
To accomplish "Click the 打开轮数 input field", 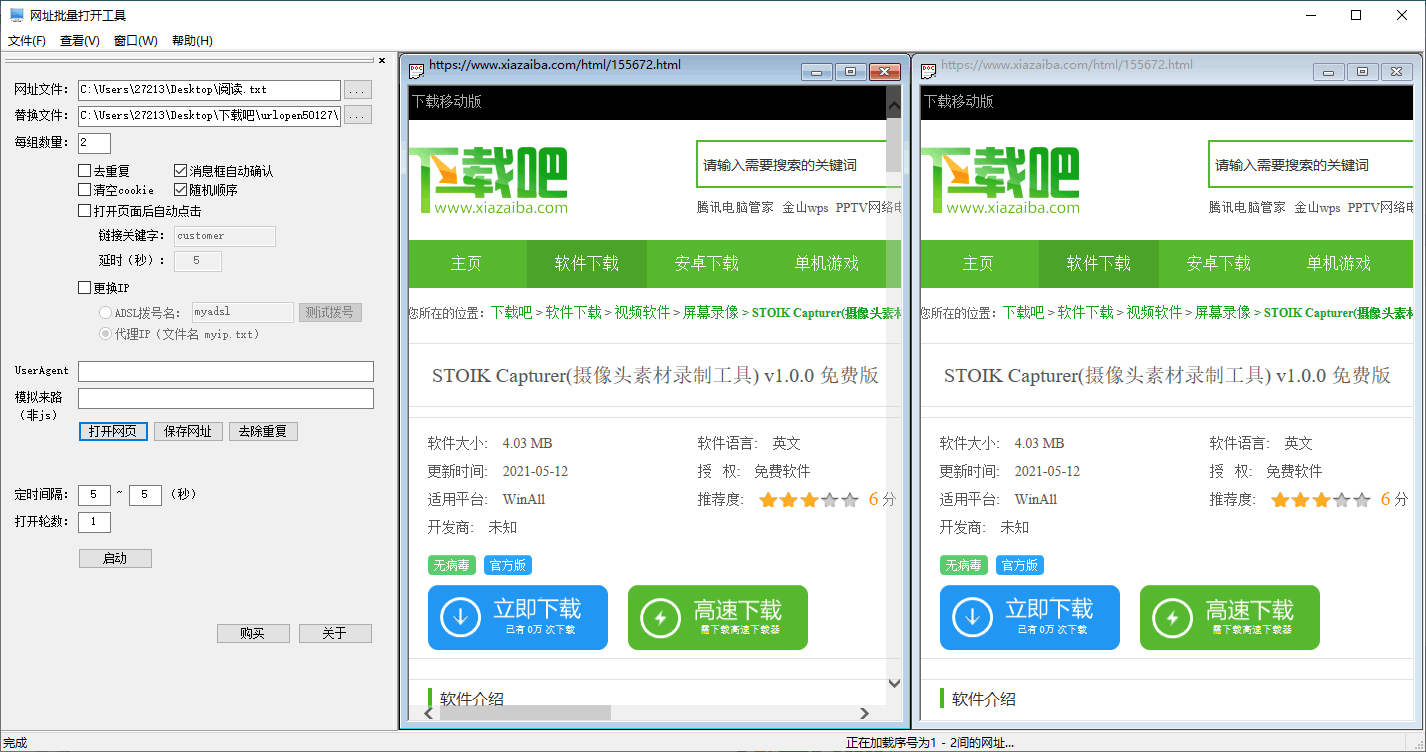I will click(94, 522).
